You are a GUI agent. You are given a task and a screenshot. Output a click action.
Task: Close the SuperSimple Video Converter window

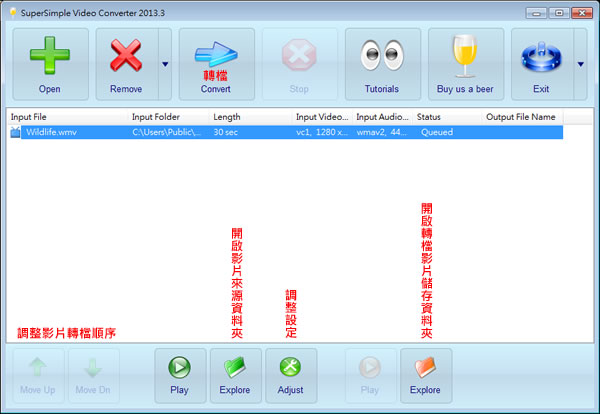[x=582, y=13]
